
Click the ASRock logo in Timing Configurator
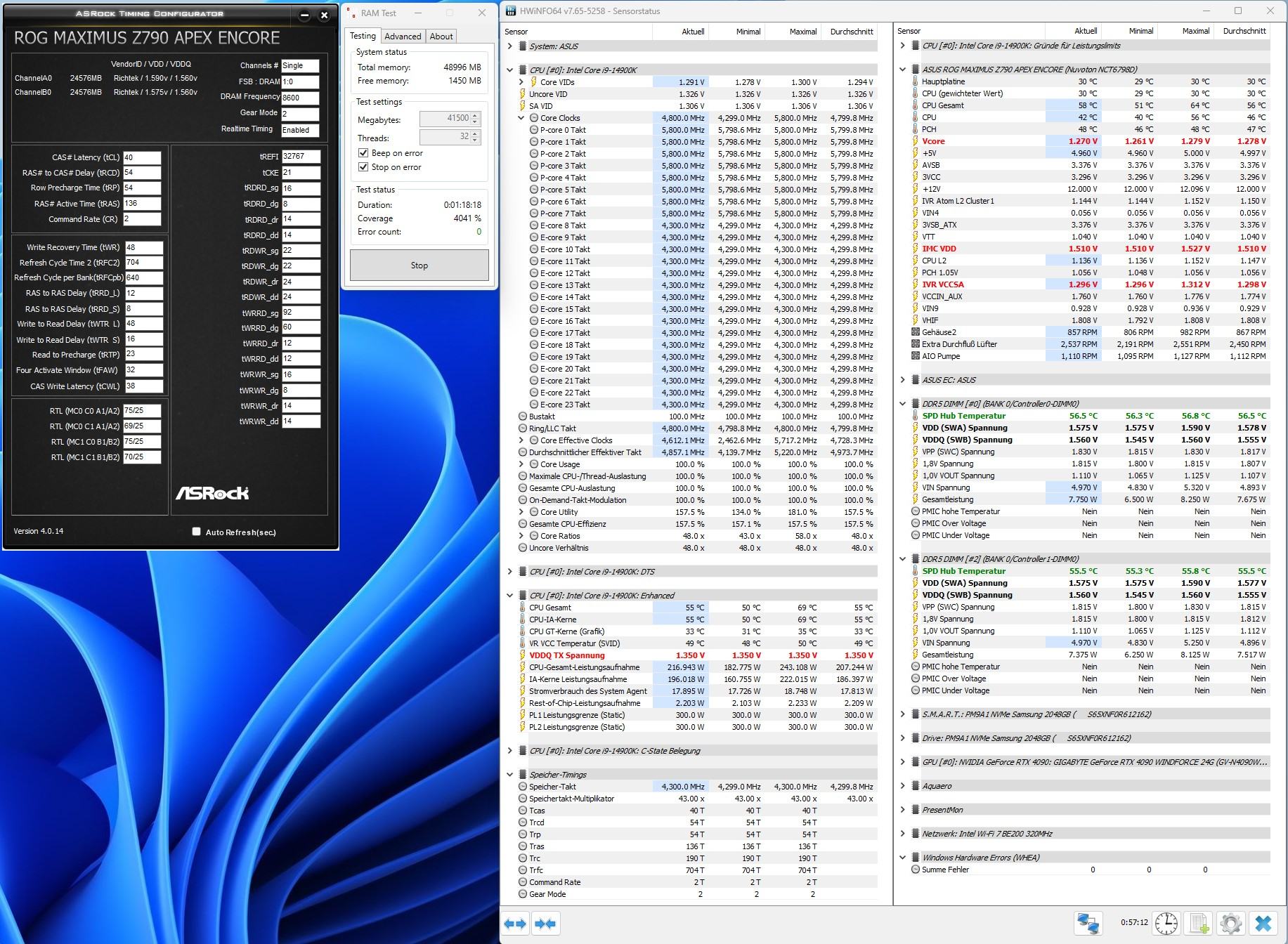tap(212, 493)
